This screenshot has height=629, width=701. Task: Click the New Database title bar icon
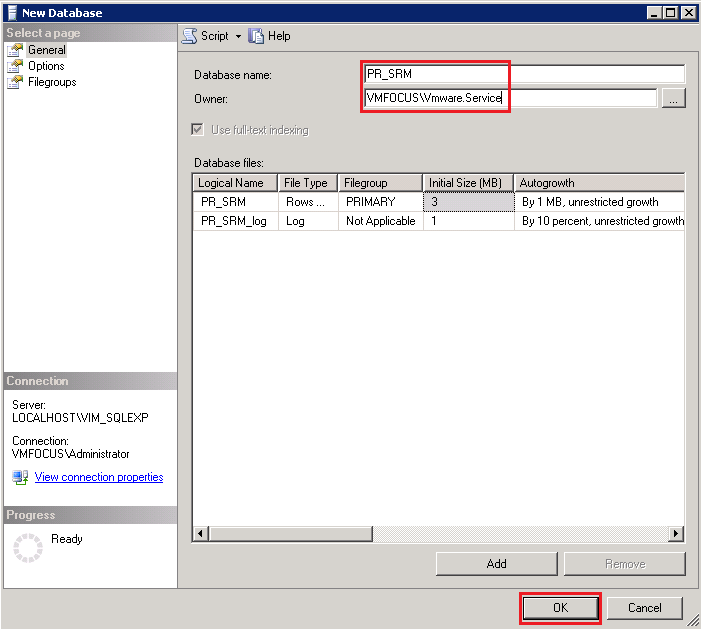(12, 13)
